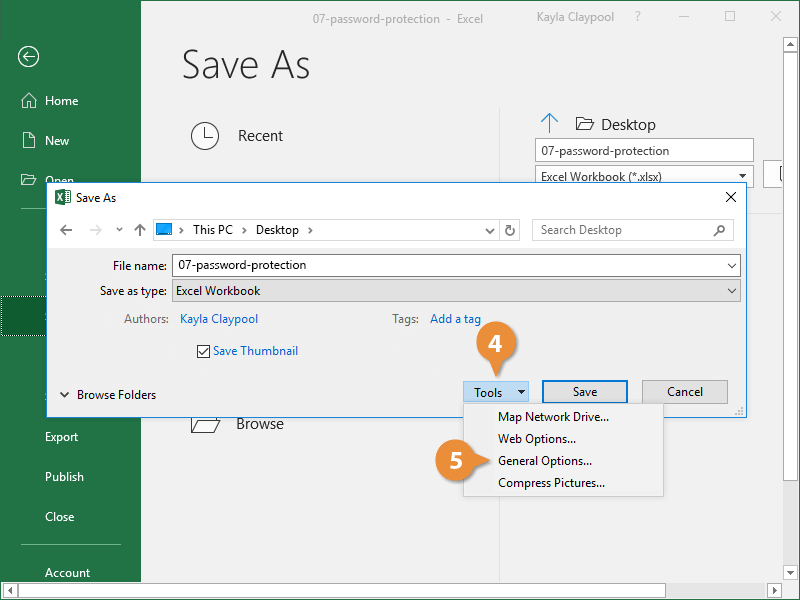Click the circular back arrow in Backstage

(28, 56)
